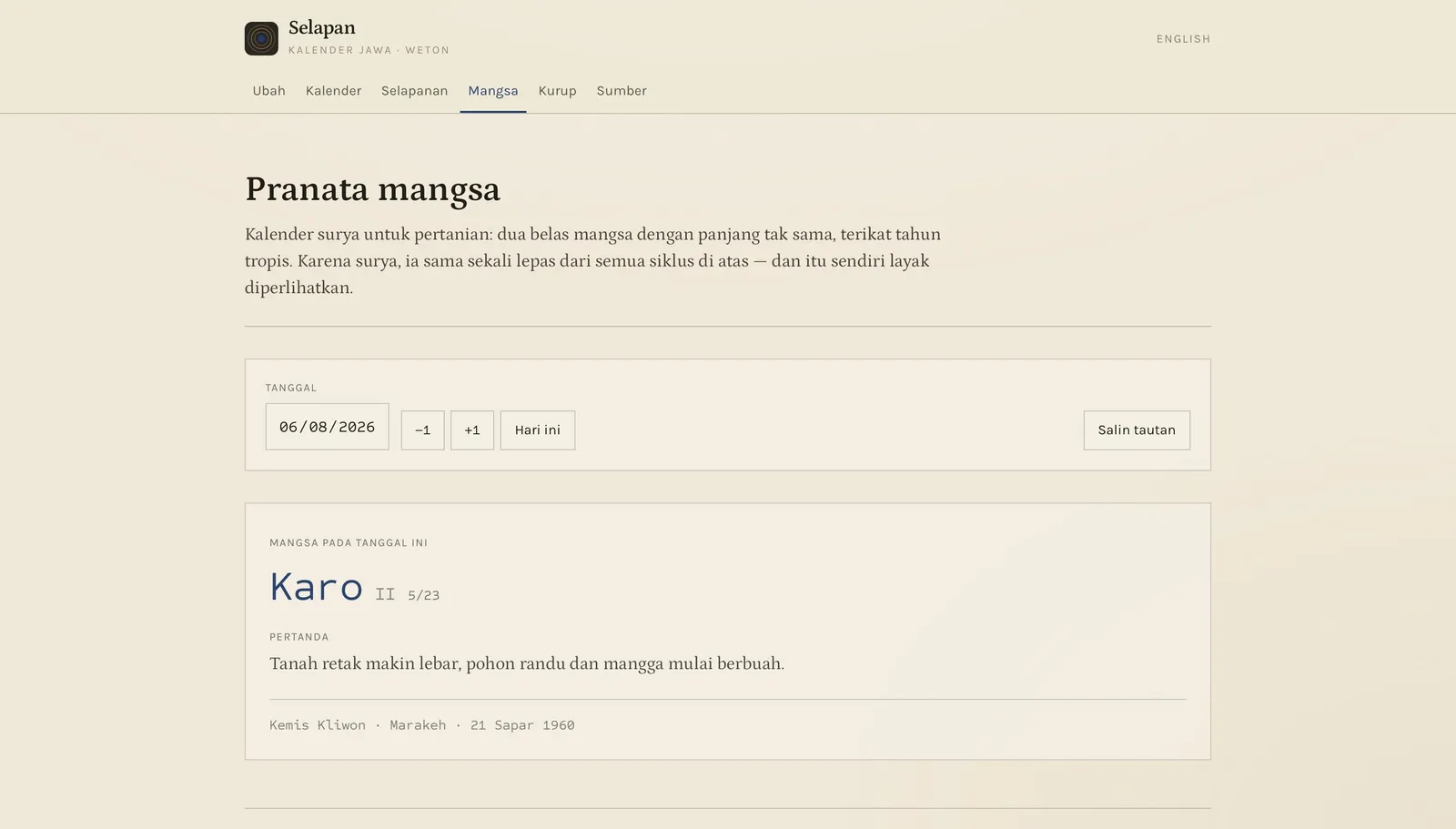Step back one day with −1
Viewport: 1456px width, 829px height.
coord(422,430)
